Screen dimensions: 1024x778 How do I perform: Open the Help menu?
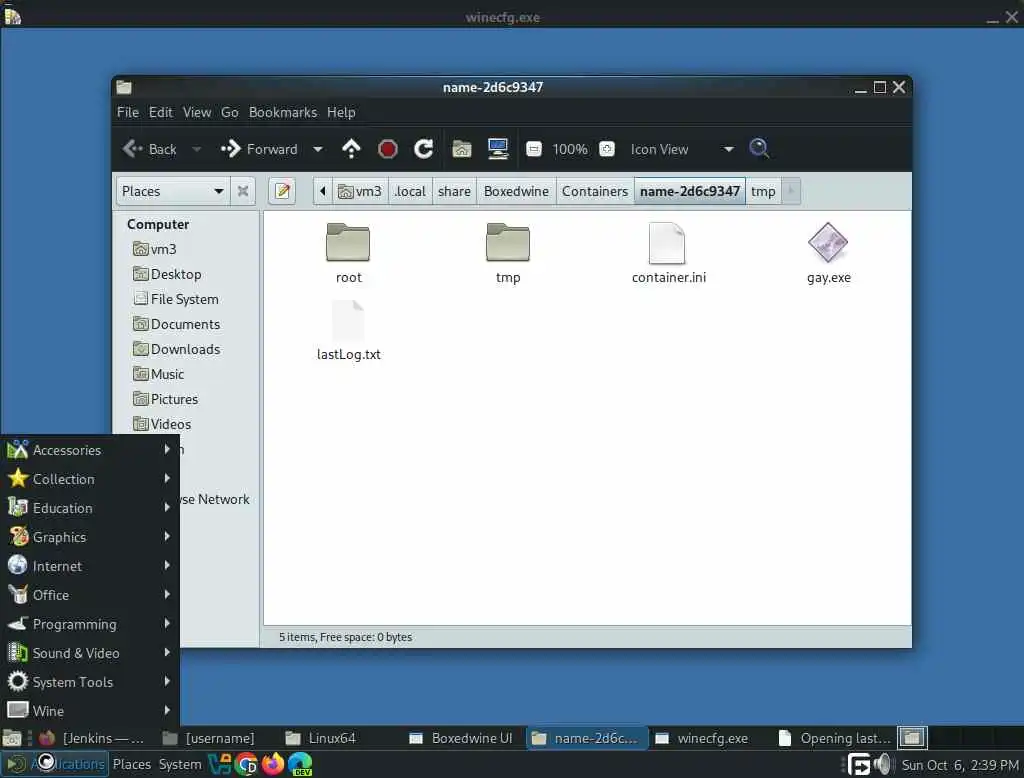pyautogui.click(x=341, y=112)
